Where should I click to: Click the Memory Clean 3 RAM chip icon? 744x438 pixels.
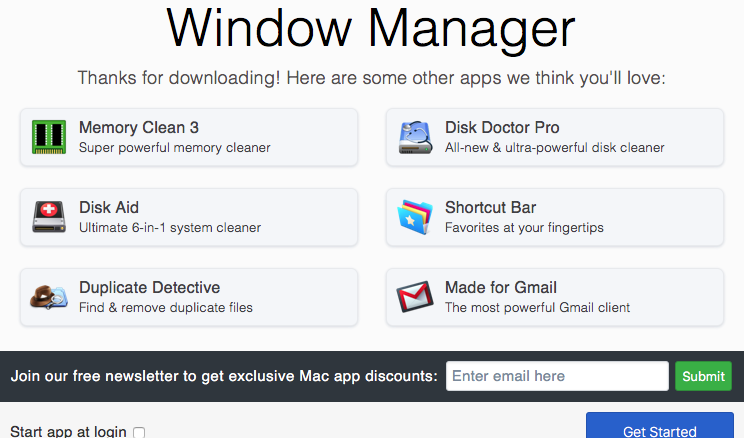pyautogui.click(x=49, y=137)
